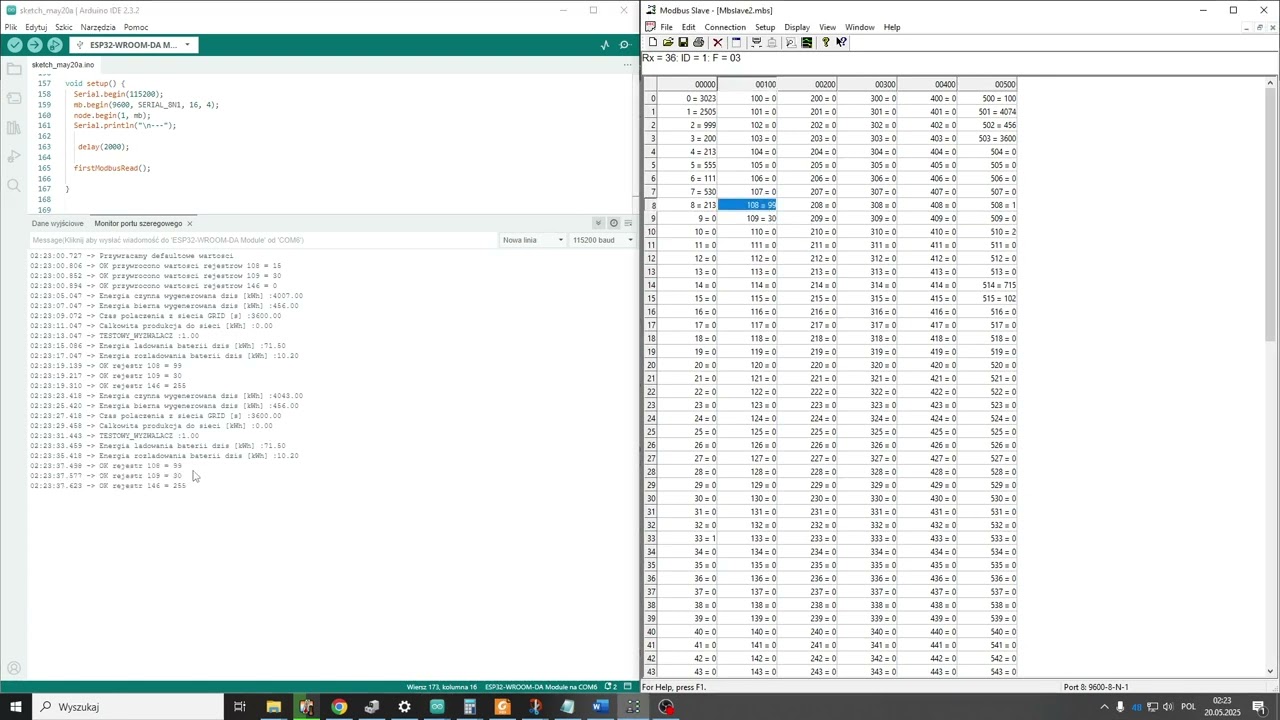Image resolution: width=1280 pixels, height=720 pixels.
Task: Open the Narzędzia menu
Action: pos(98,27)
